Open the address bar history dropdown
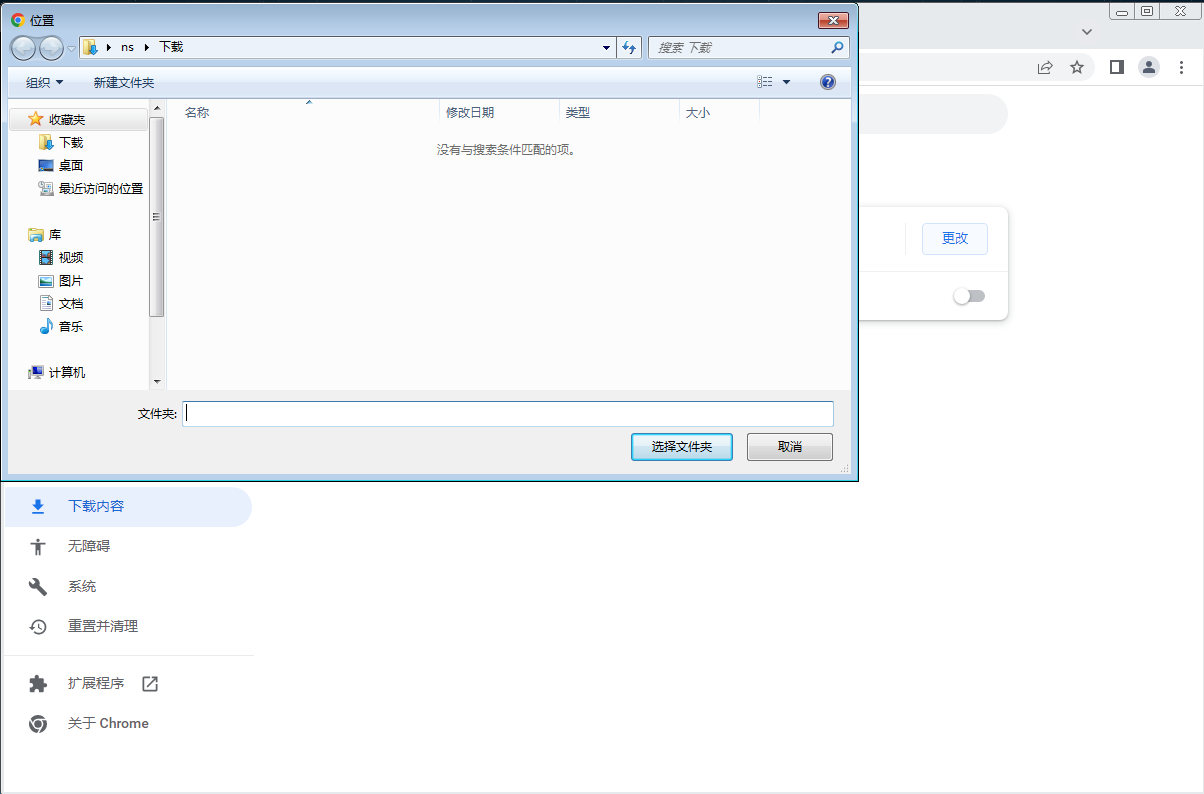 tap(607, 47)
